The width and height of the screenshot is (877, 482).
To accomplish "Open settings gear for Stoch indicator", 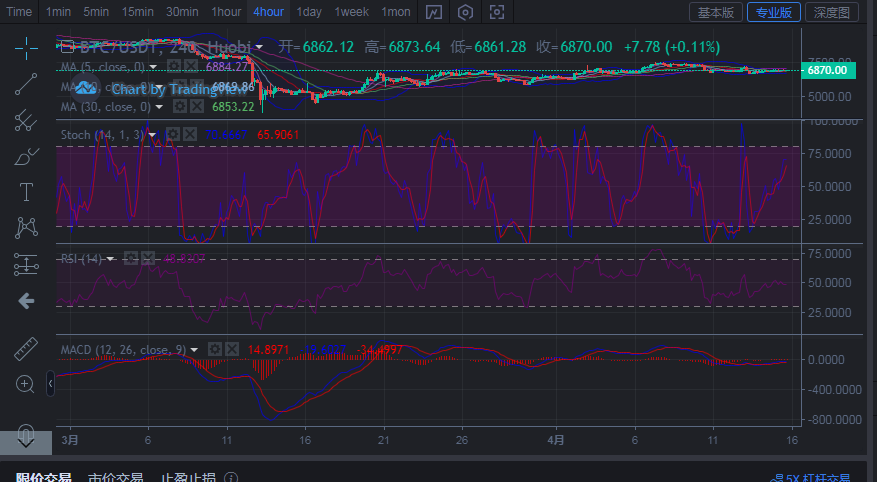I will [173, 134].
